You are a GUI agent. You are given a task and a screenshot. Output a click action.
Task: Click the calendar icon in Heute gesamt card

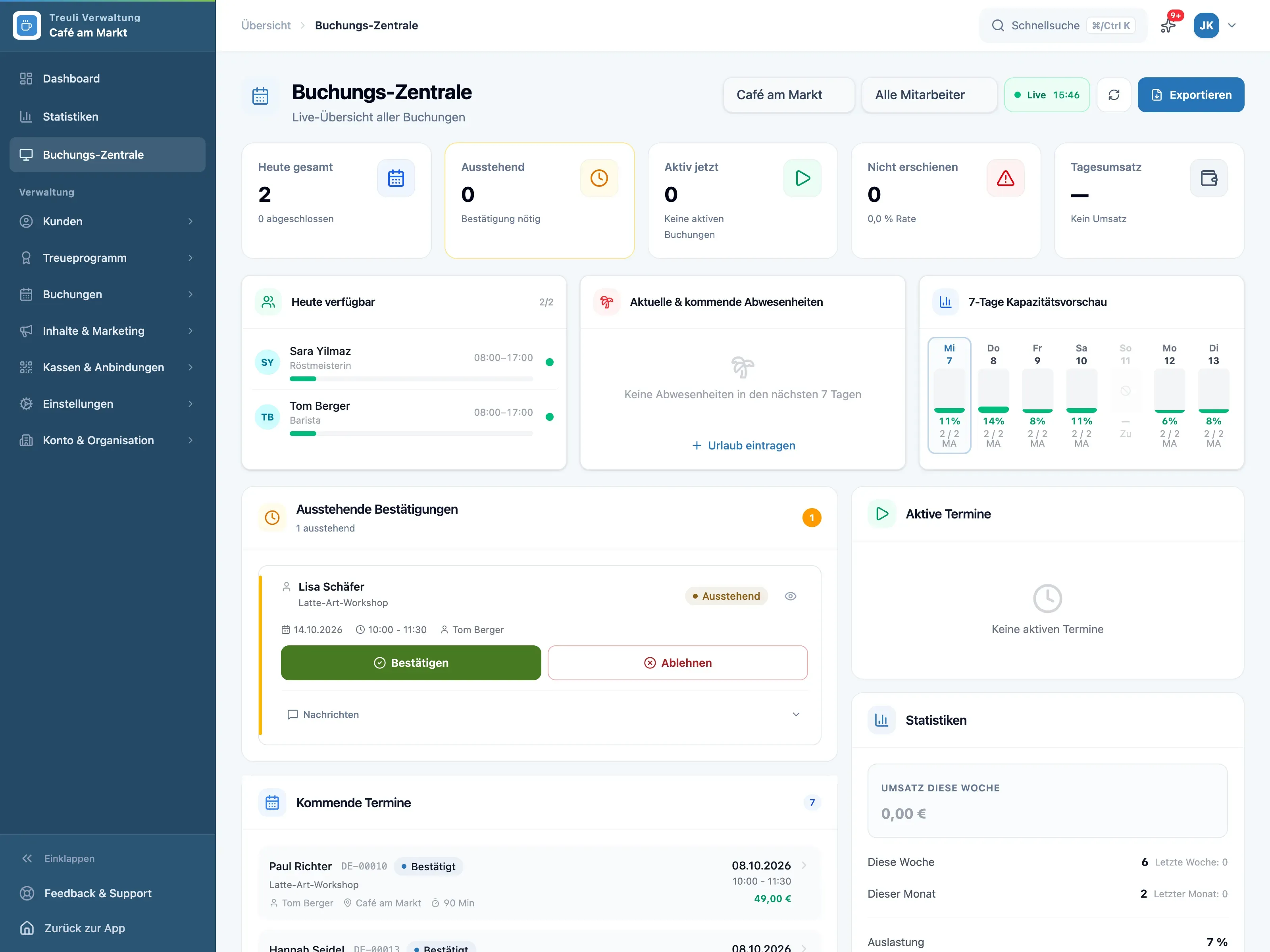click(396, 178)
